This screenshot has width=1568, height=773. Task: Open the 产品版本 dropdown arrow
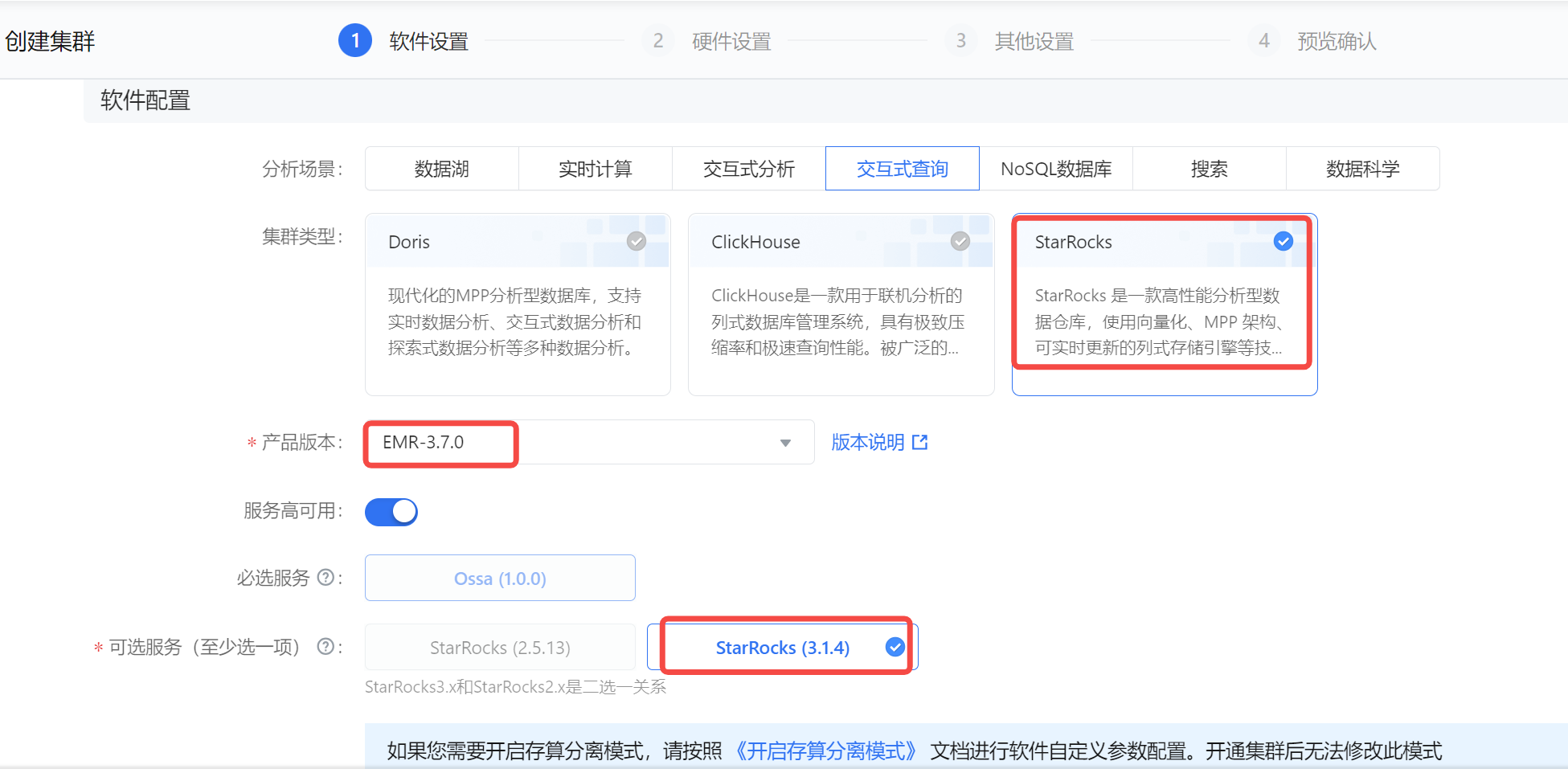tap(785, 443)
